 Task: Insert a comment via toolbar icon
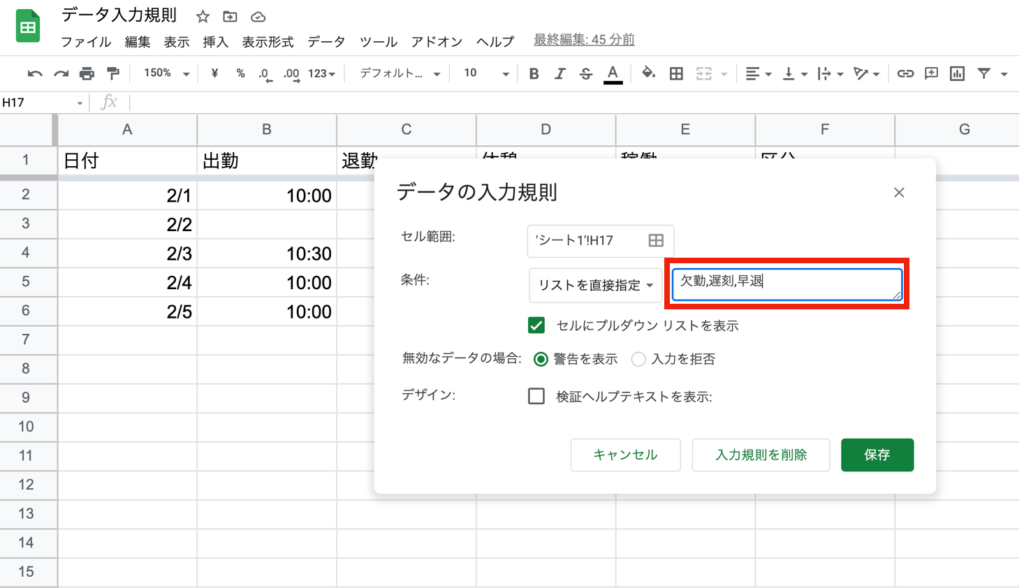point(931,73)
